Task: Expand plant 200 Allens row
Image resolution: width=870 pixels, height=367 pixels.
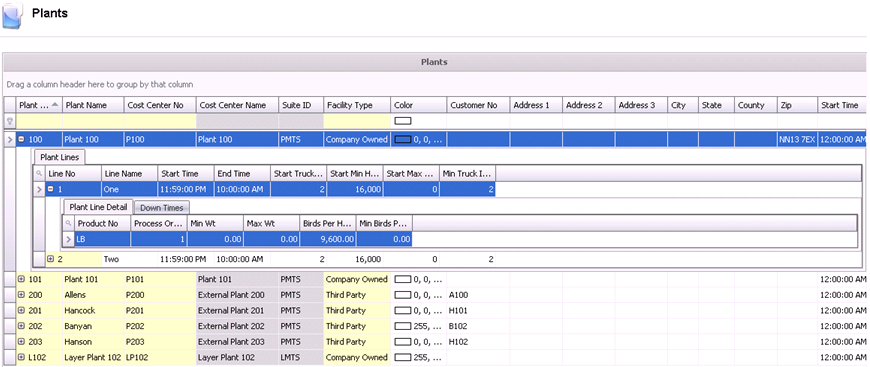Action: (x=22, y=295)
